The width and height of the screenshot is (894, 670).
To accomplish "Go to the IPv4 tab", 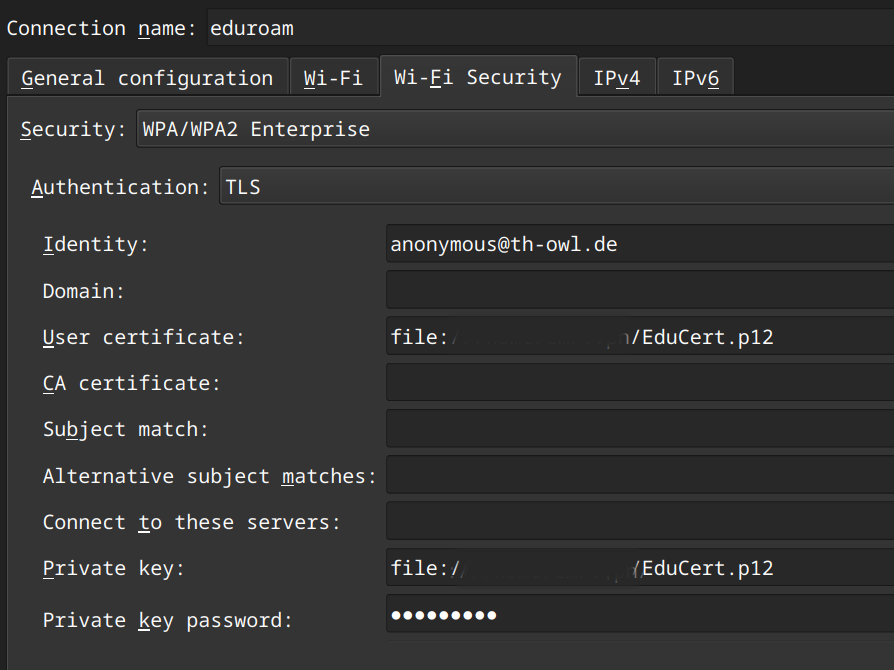I will click(x=617, y=78).
